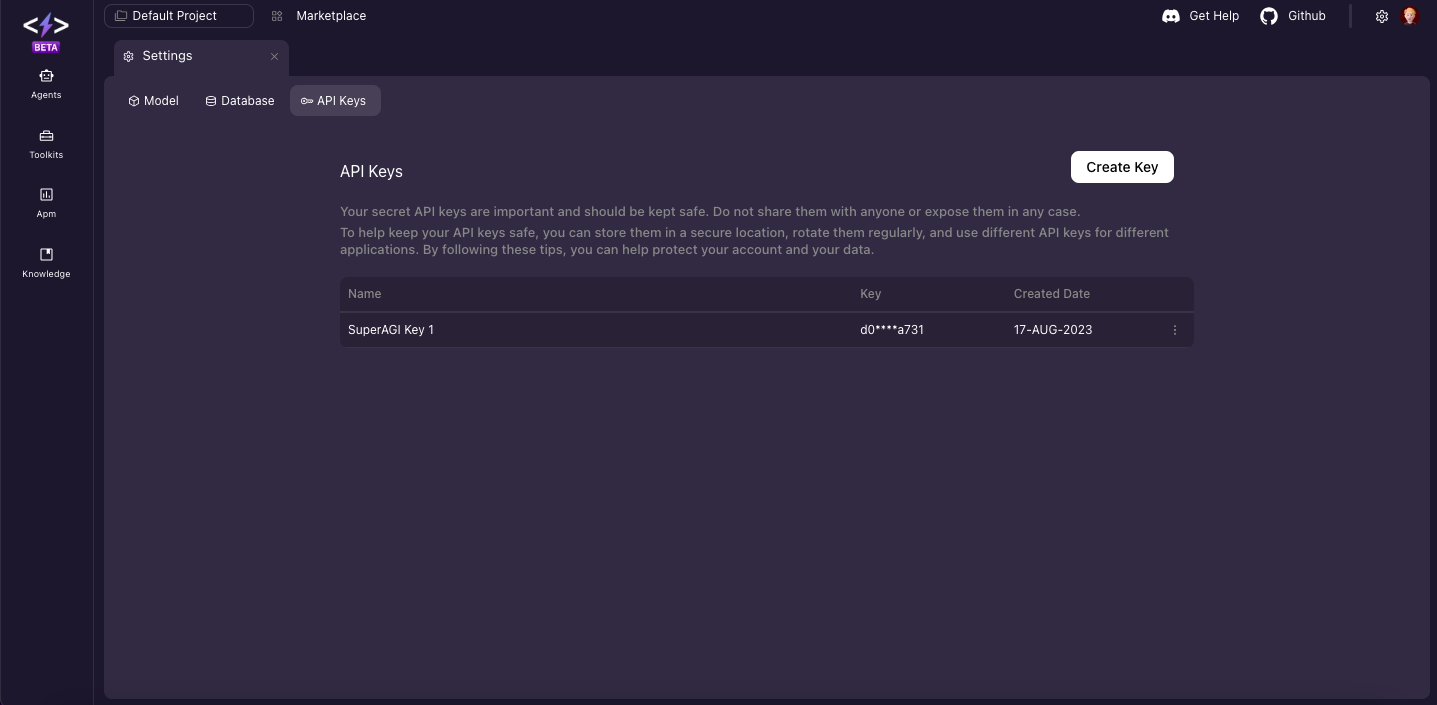Click the Marketplace link

331,16
